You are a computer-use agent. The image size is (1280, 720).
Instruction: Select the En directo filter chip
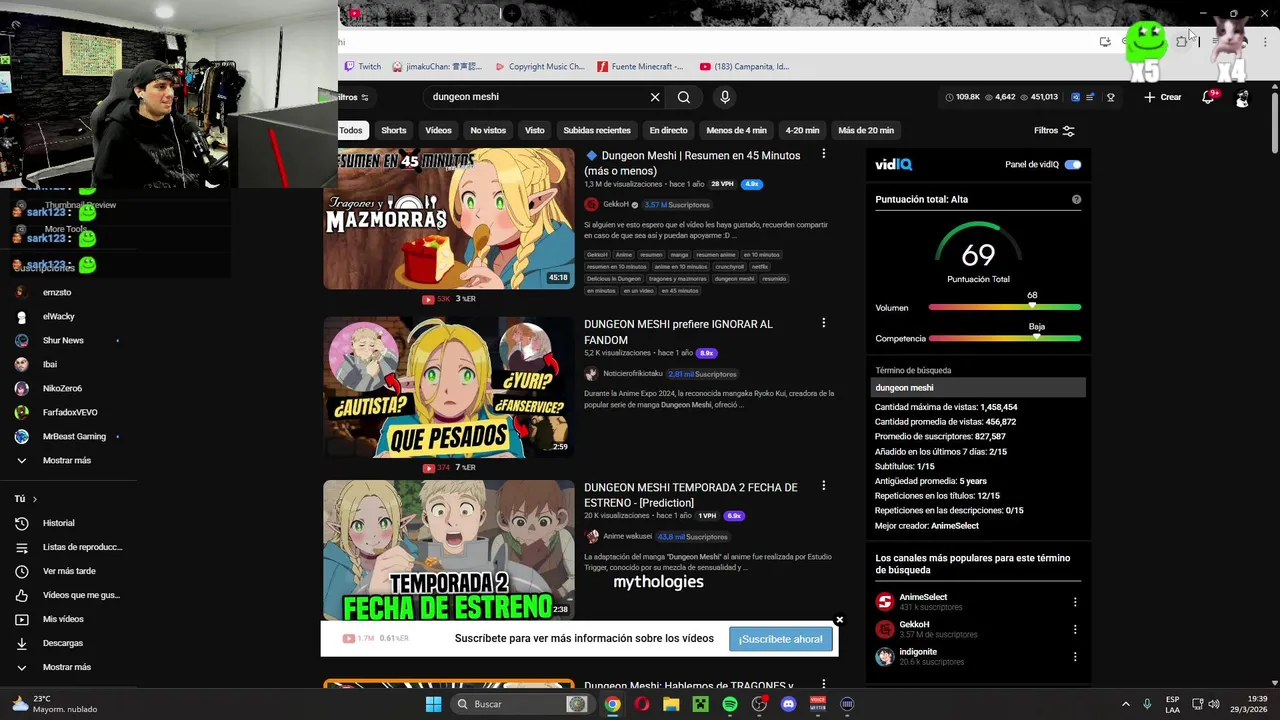pos(668,130)
